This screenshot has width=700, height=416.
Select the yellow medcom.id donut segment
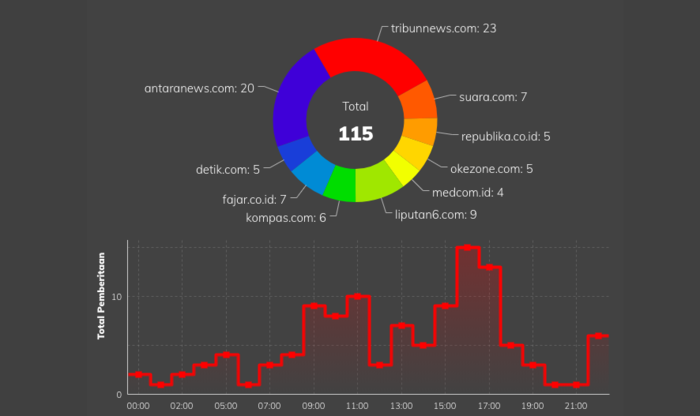[401, 169]
